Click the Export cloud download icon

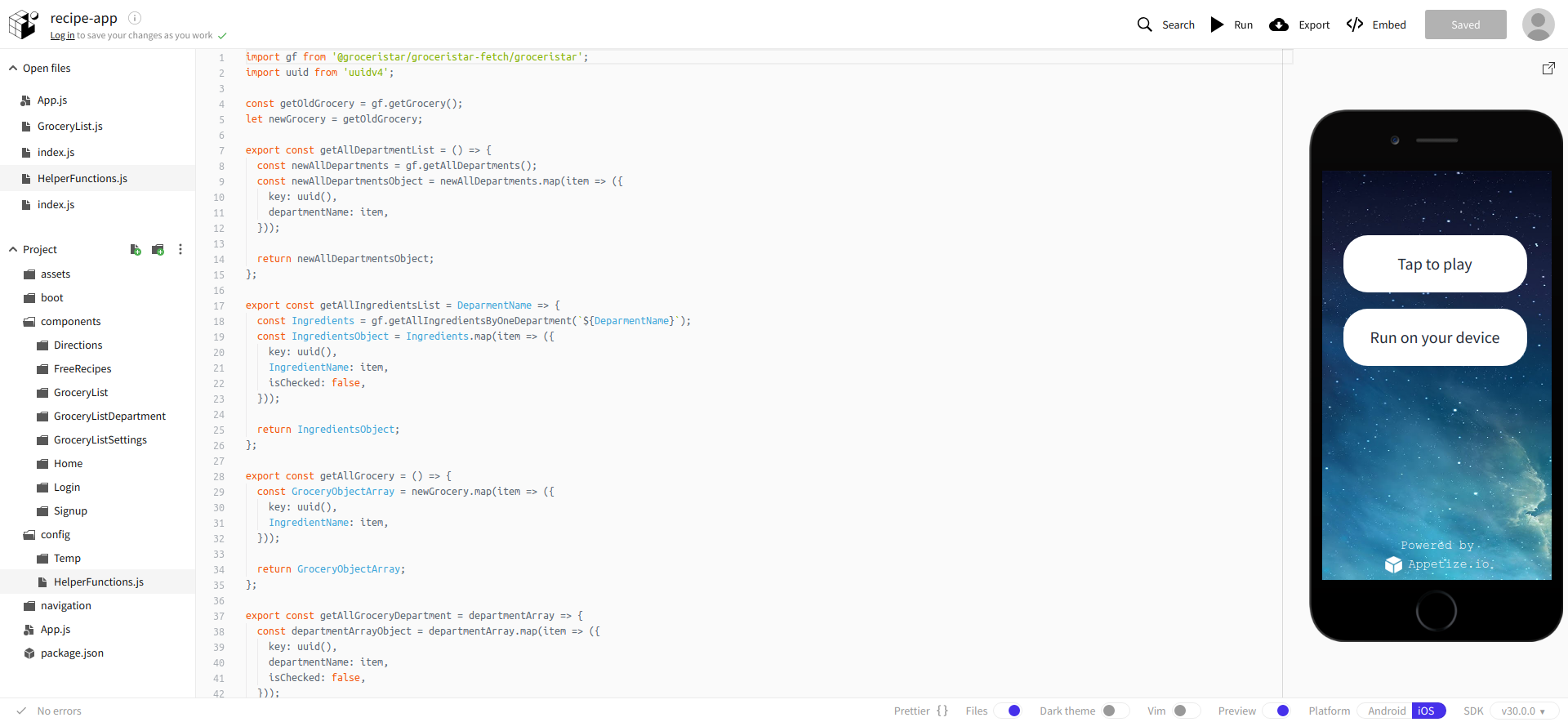(x=1279, y=25)
